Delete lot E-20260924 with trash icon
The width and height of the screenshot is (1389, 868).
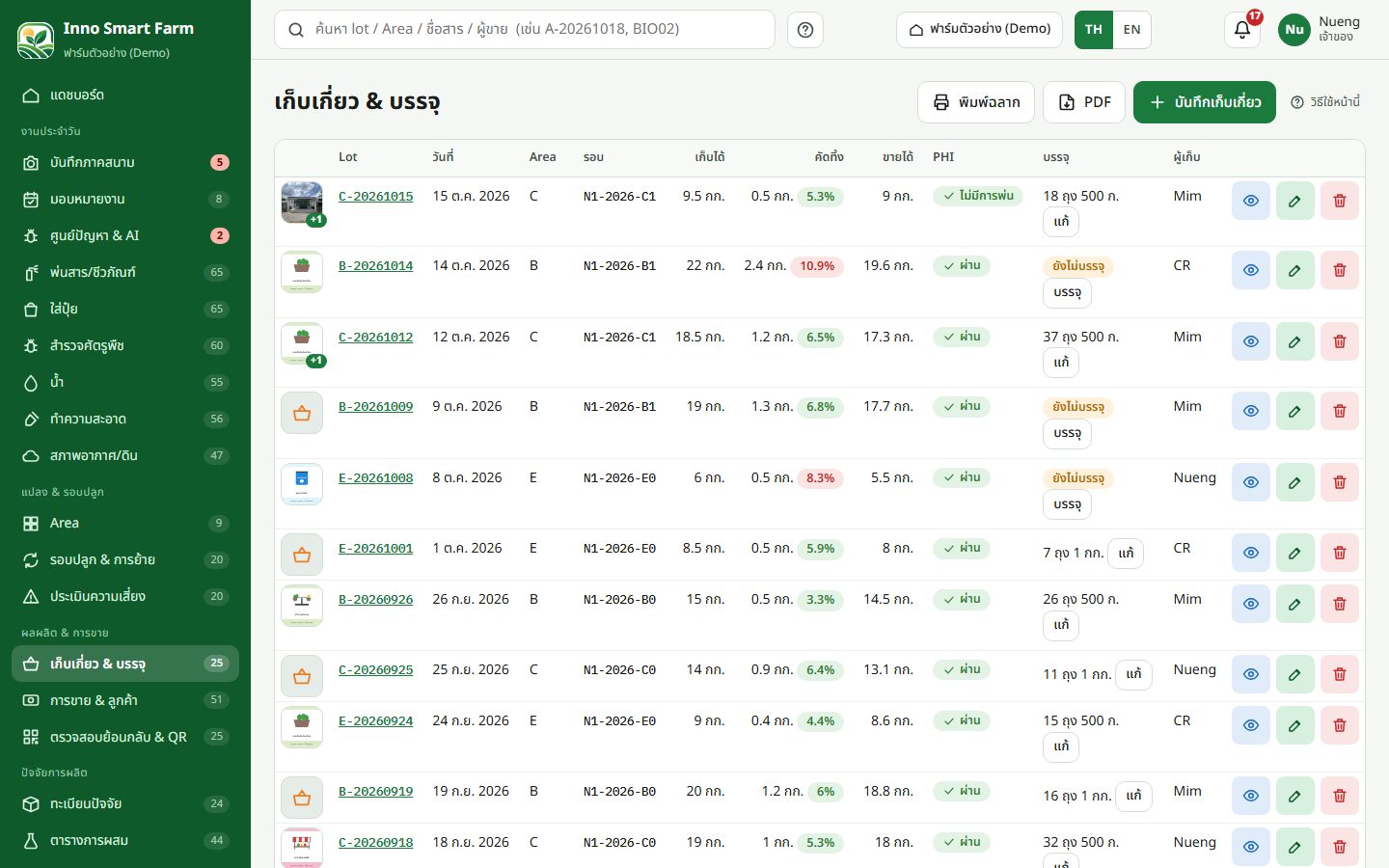pyautogui.click(x=1340, y=725)
